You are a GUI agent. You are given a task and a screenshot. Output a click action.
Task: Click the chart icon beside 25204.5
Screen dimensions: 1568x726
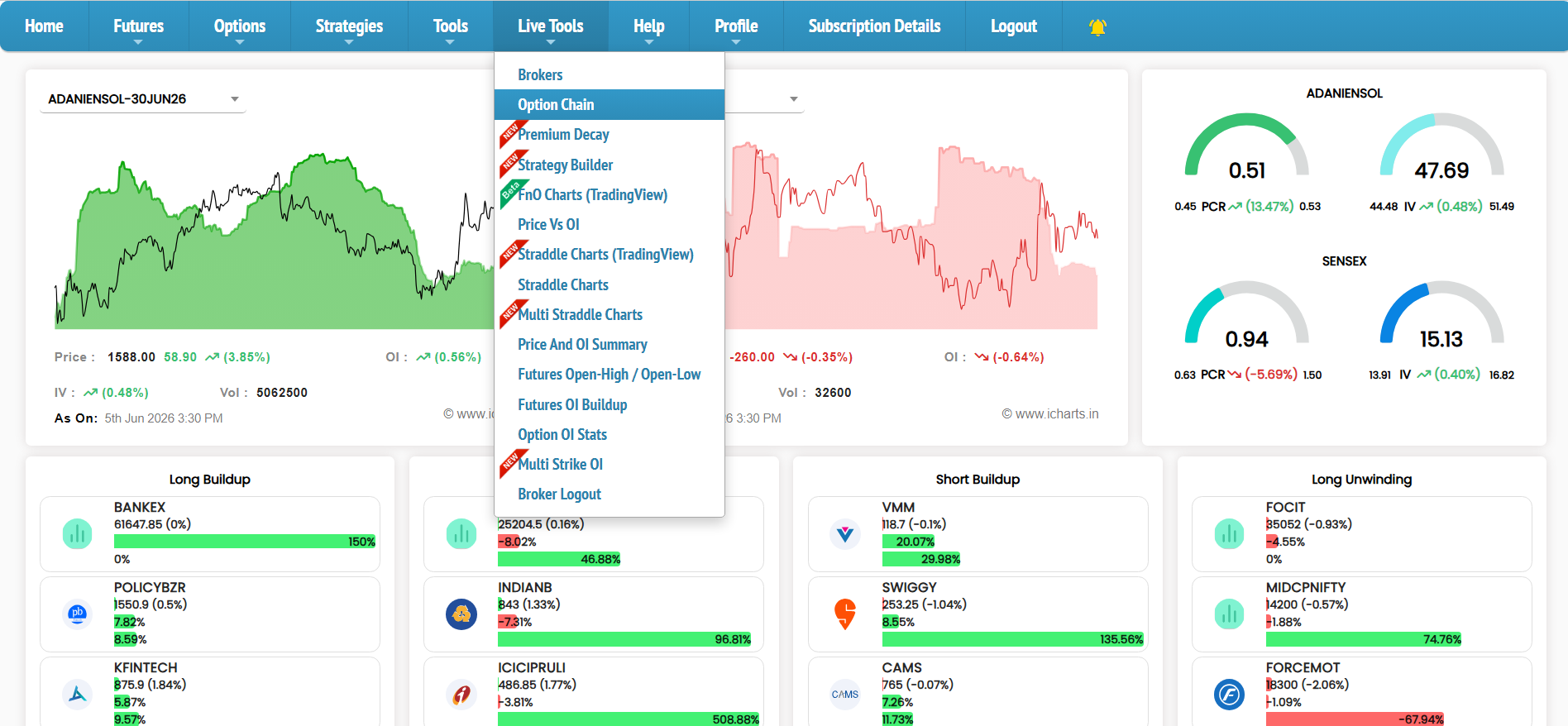pyautogui.click(x=461, y=534)
